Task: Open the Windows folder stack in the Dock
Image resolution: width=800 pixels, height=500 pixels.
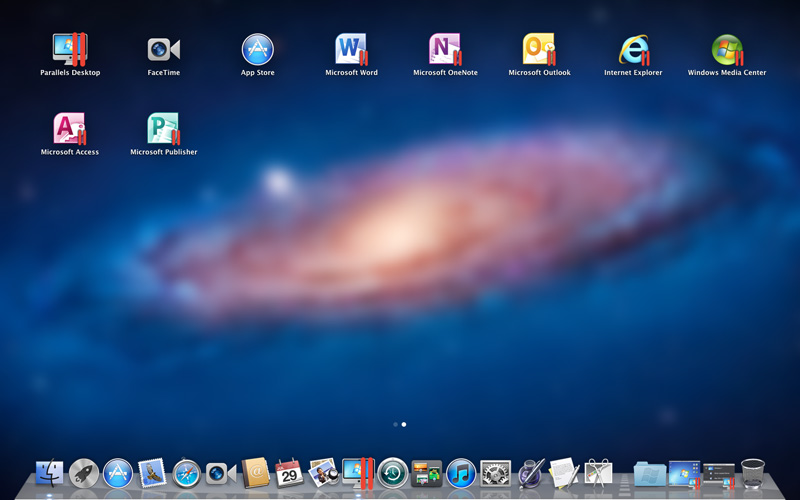Action: coord(650,474)
